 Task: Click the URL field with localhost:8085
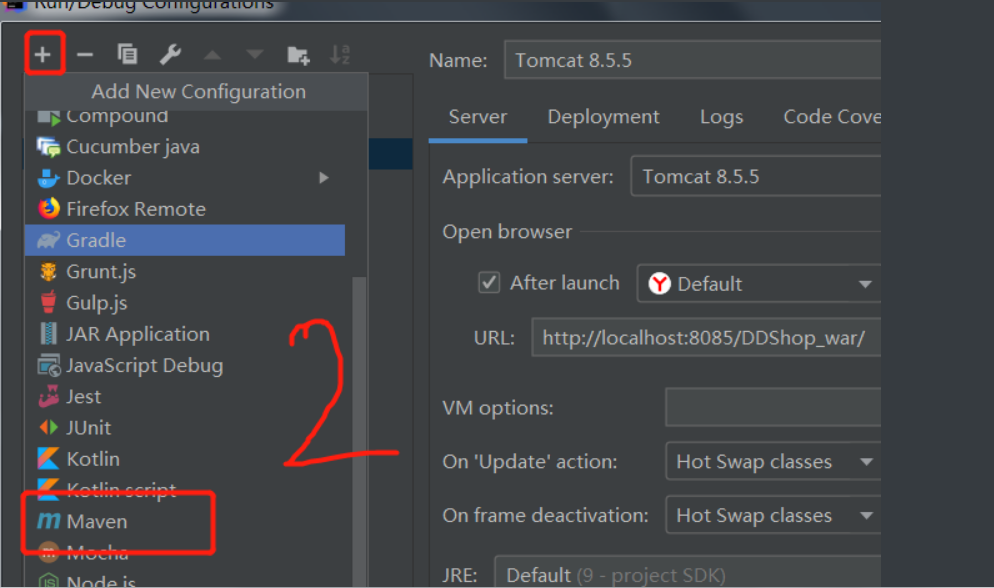pyautogui.click(x=706, y=337)
